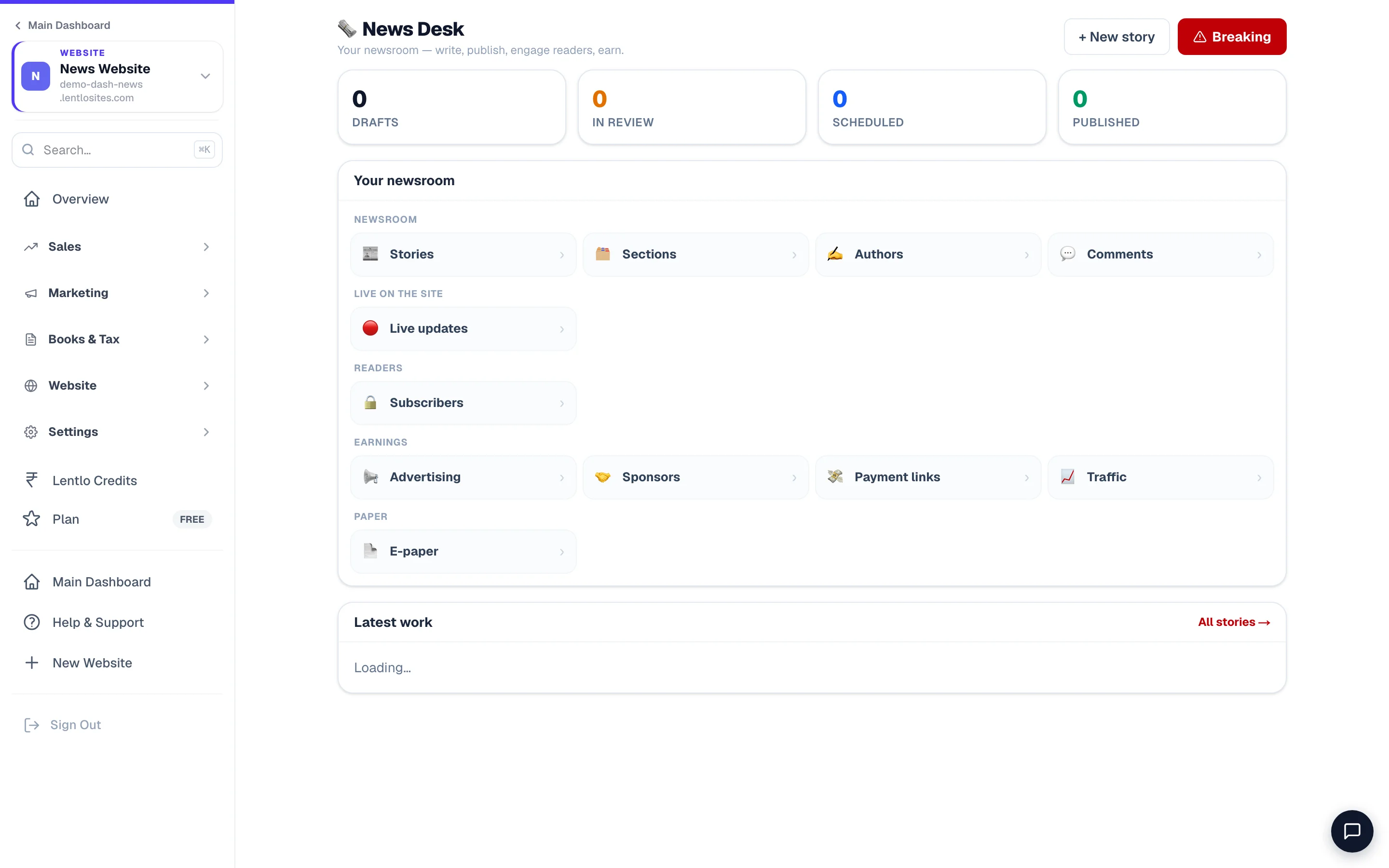This screenshot has width=1389, height=868.
Task: Click the purple N website avatar
Action: 36,76
